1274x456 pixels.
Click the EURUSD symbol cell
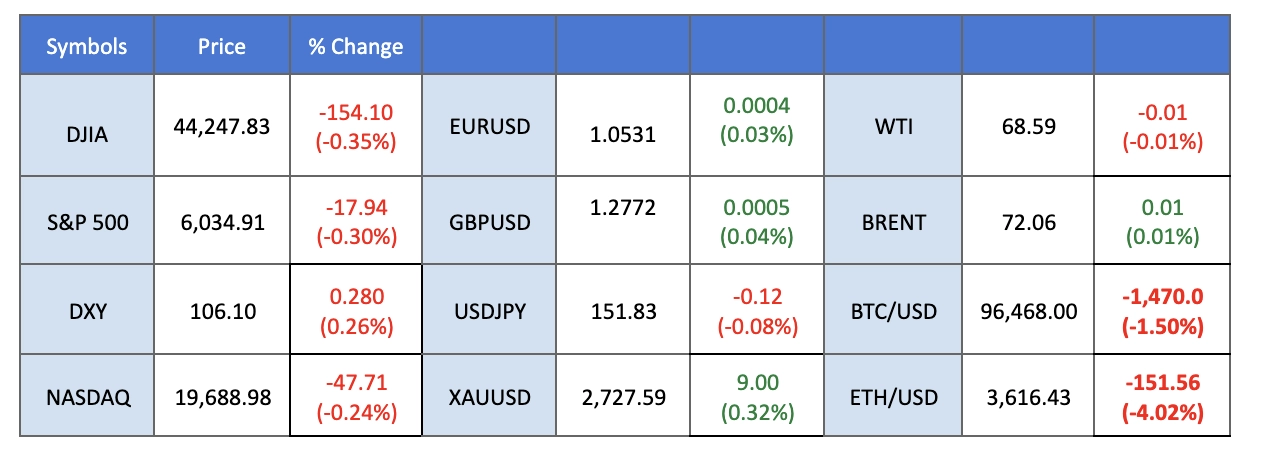coord(490,128)
